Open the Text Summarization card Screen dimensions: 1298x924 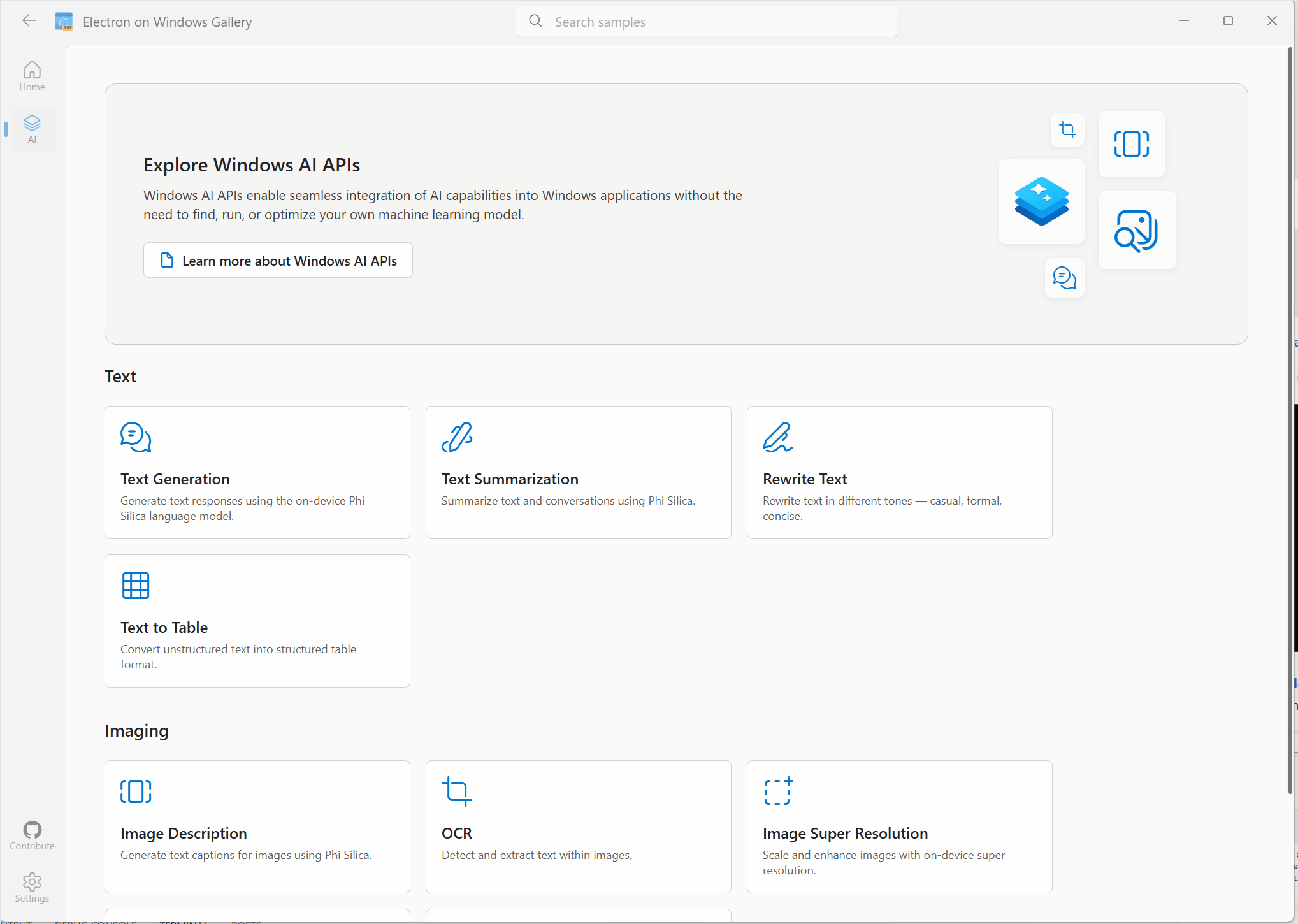579,472
